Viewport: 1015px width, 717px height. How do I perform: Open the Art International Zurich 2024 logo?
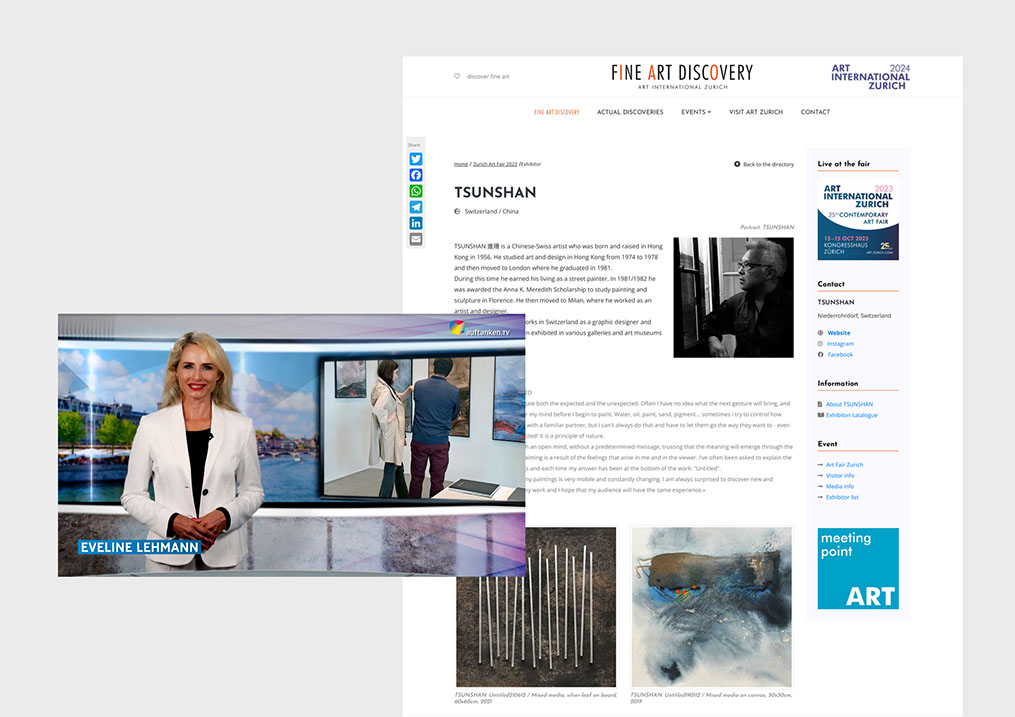(871, 77)
